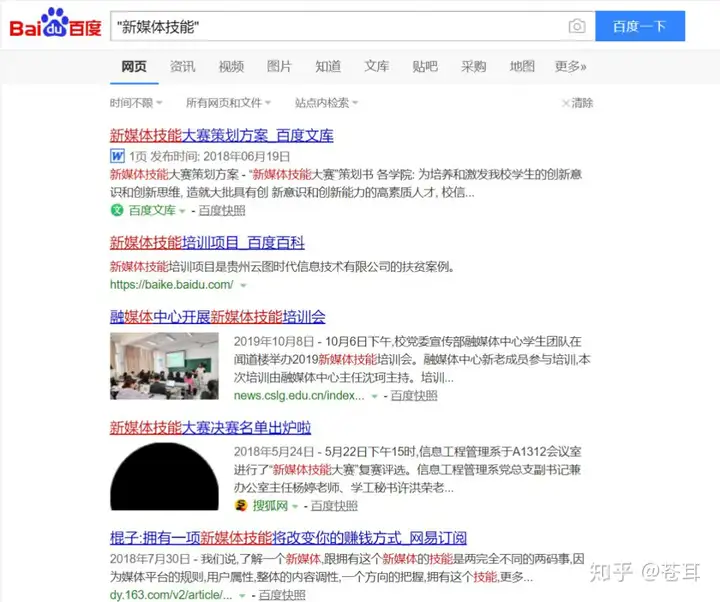Open the 站点内检索 dropdown
Screen dimensions: 720x602
(326, 103)
